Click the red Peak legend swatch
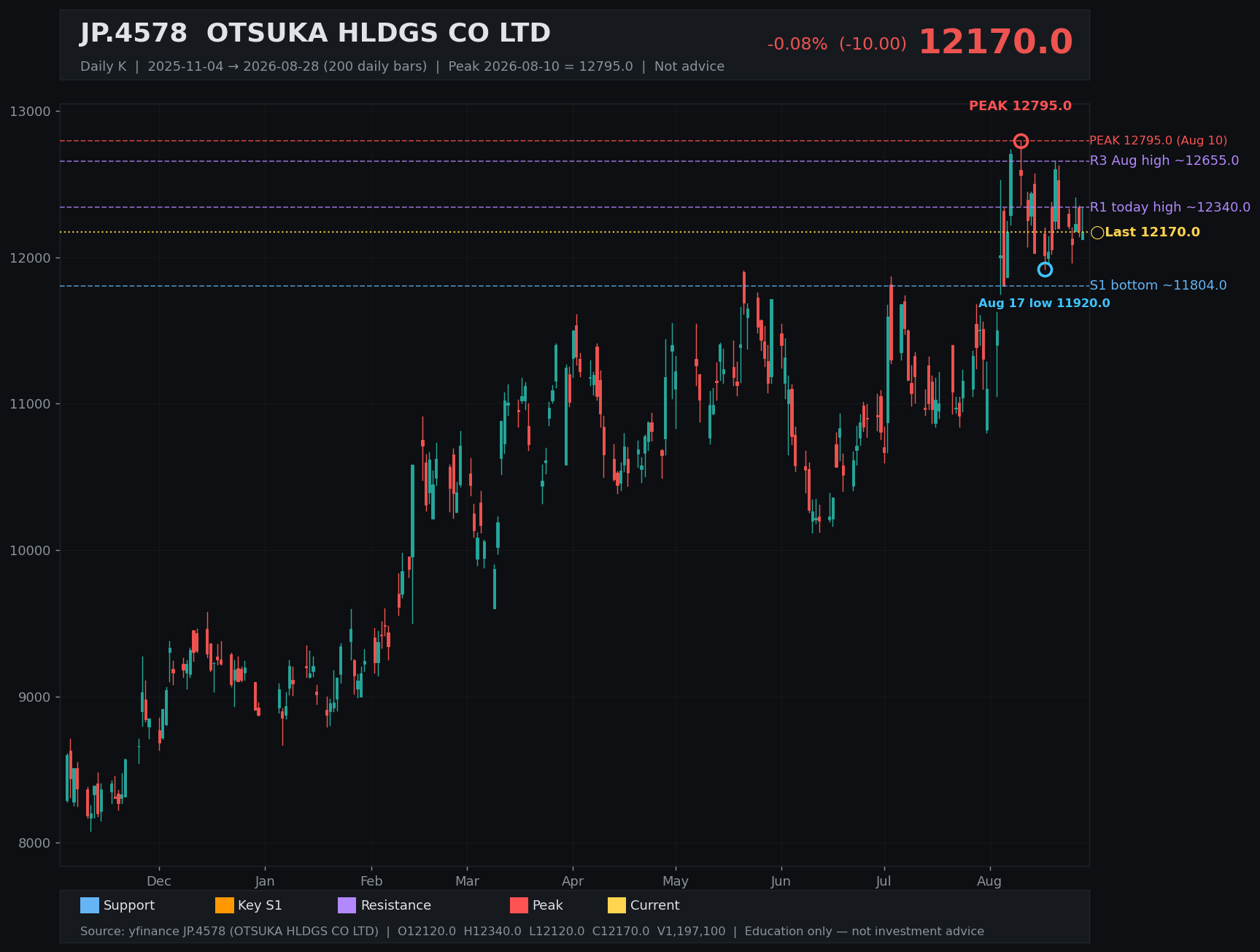 [519, 905]
